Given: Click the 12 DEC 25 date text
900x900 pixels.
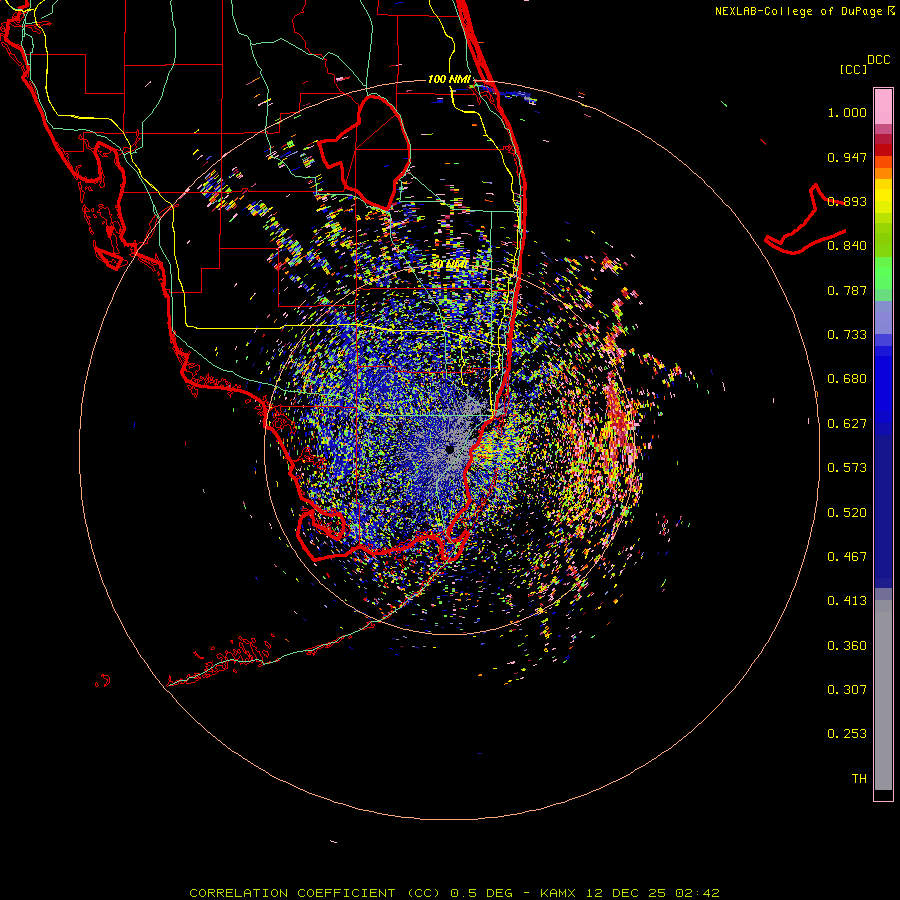Looking at the screenshot, I should 626,893.
